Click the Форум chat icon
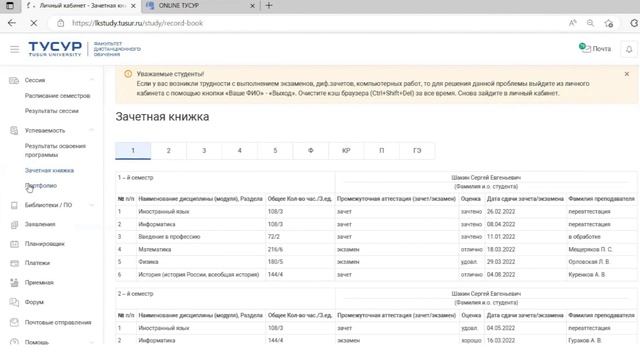The width and height of the screenshot is (640, 360). 14,302
